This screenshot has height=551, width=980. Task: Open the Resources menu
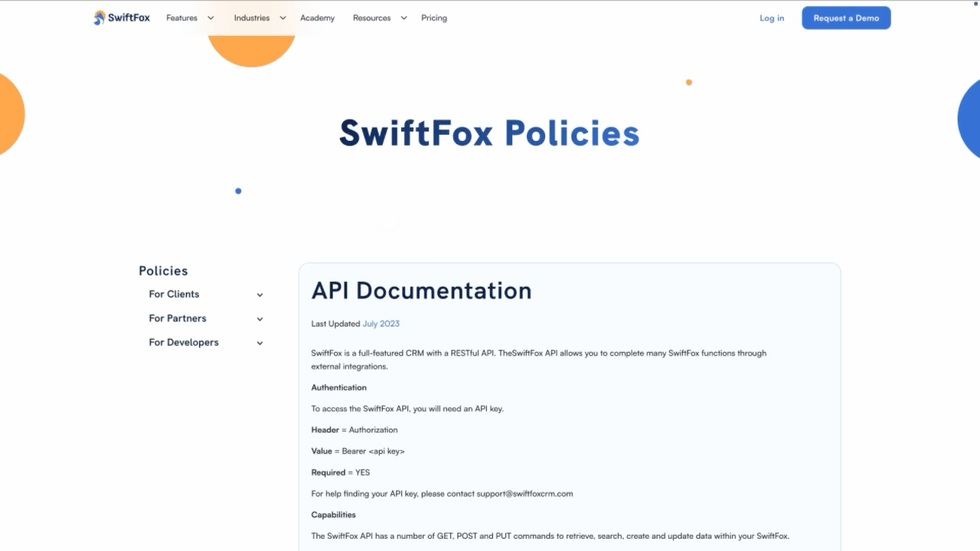click(x=372, y=17)
